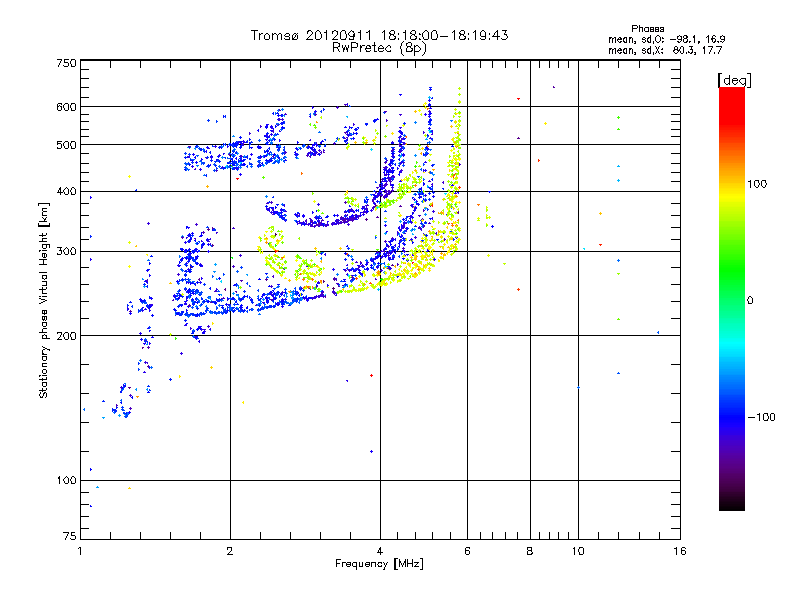This screenshot has width=800, height=600.
Task: Click the y-axis tick label '75'
Action: click(x=70, y=536)
